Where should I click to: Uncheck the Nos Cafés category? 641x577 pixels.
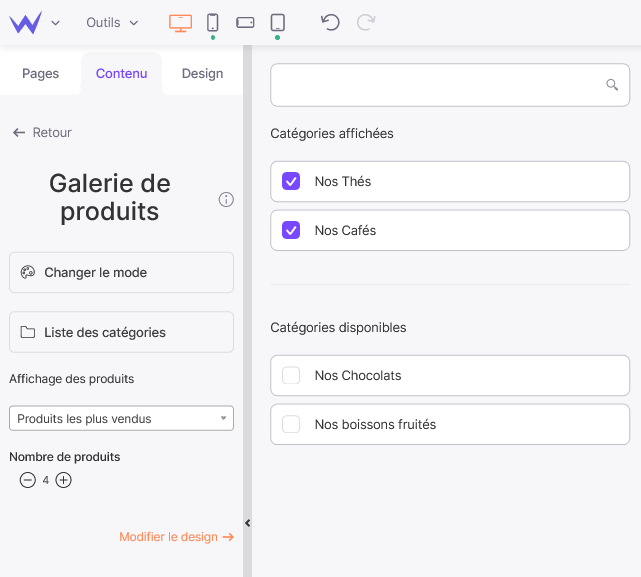[x=291, y=230]
